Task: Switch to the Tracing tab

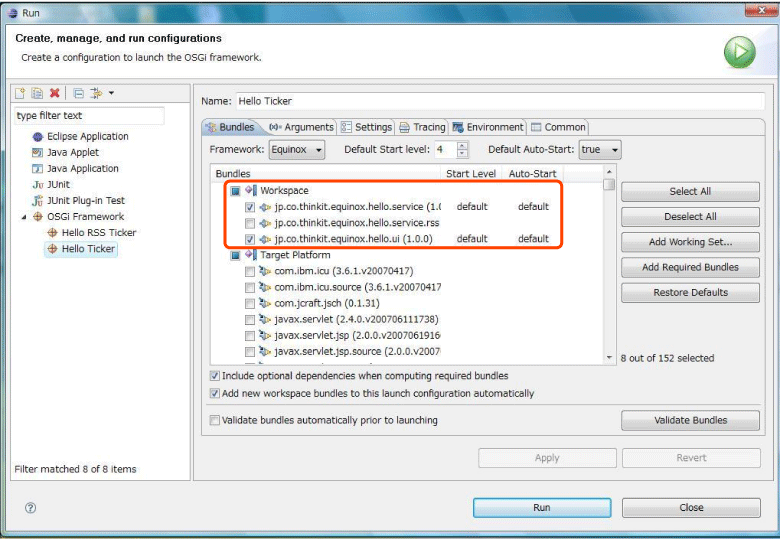Action: pyautogui.click(x=422, y=127)
